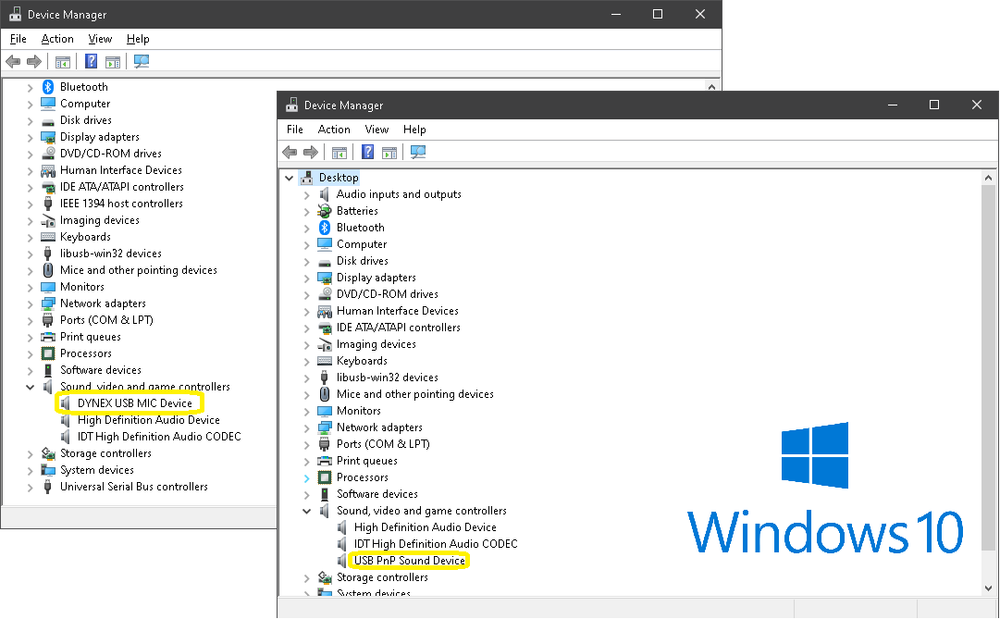Screen dimensions: 1000x619
Task: Click scan for hardware changes icon in front window
Action: [x=418, y=152]
